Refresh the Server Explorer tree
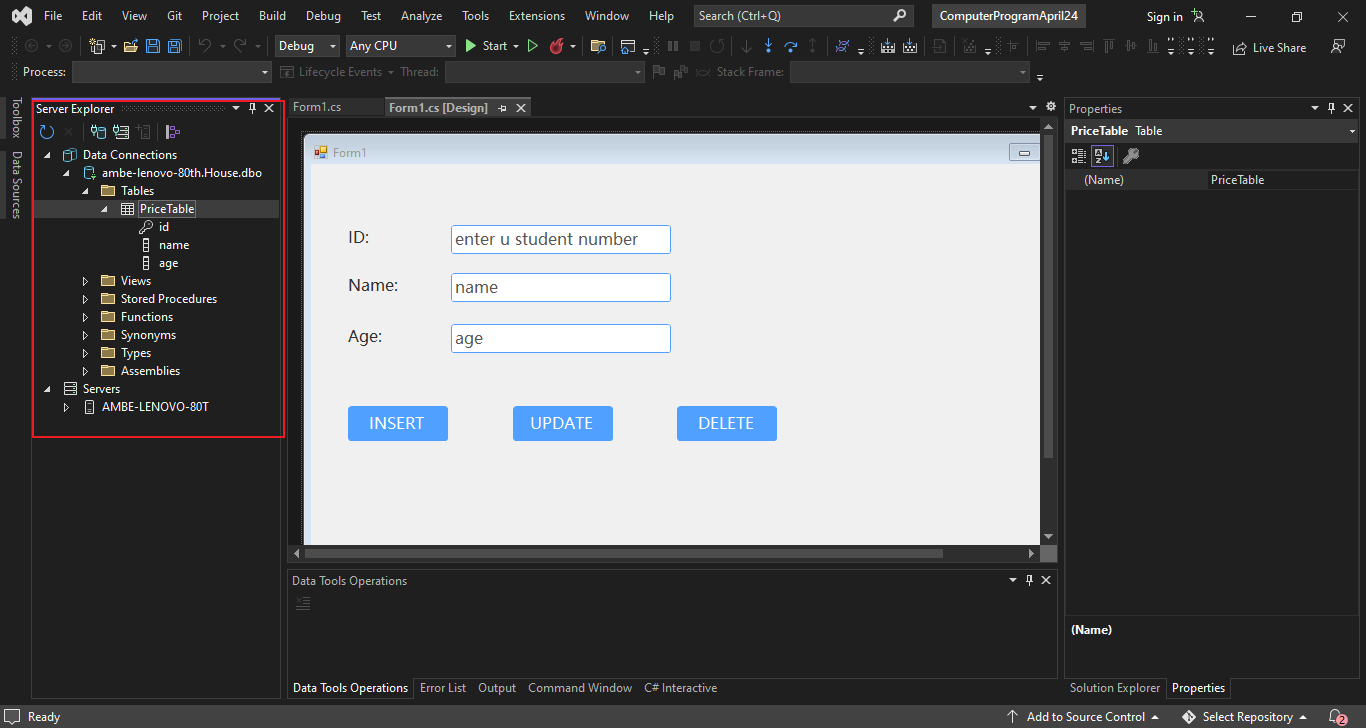Viewport: 1366px width, 728px height. point(47,131)
